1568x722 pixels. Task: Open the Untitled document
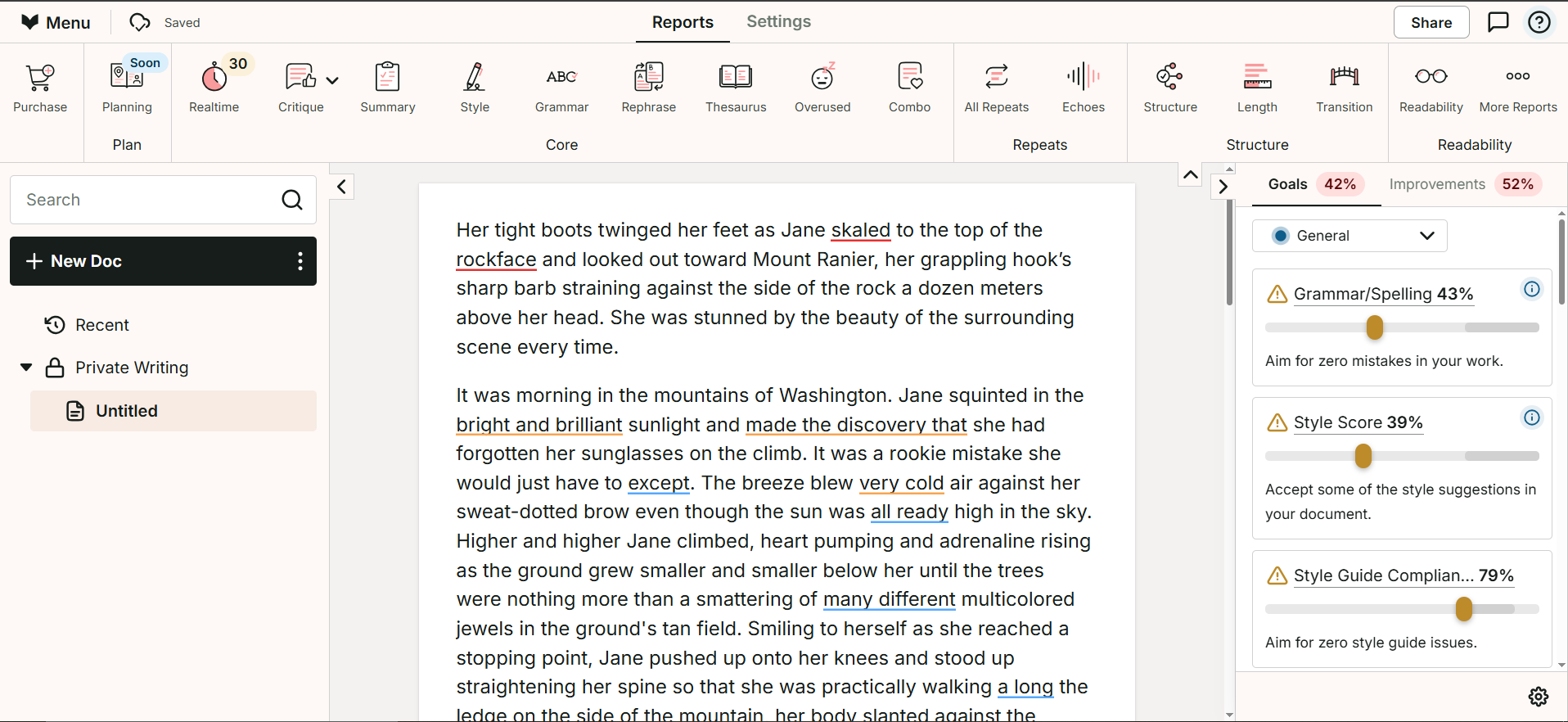click(173, 411)
